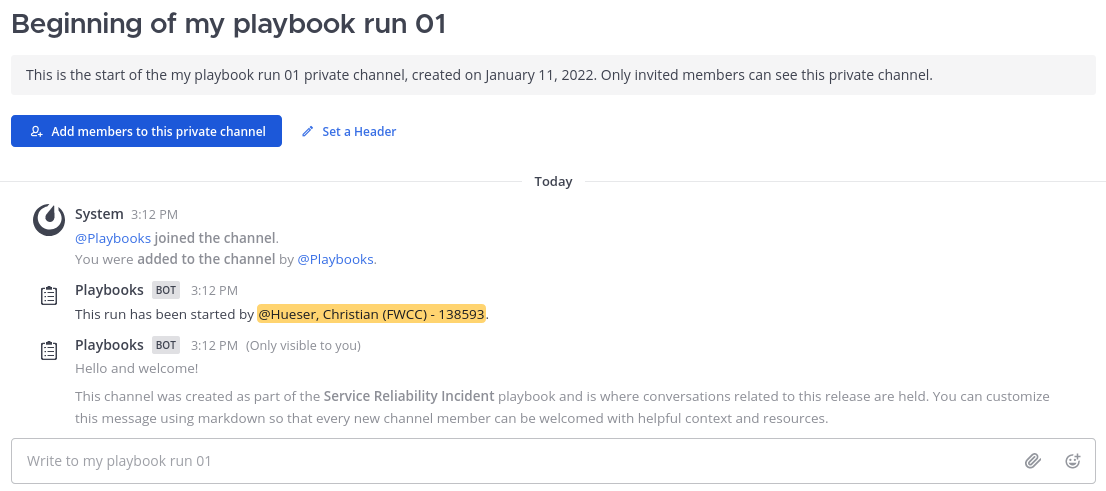Click the first Playbooks bot username
Image resolution: width=1106 pixels, height=491 pixels.
[x=109, y=290]
